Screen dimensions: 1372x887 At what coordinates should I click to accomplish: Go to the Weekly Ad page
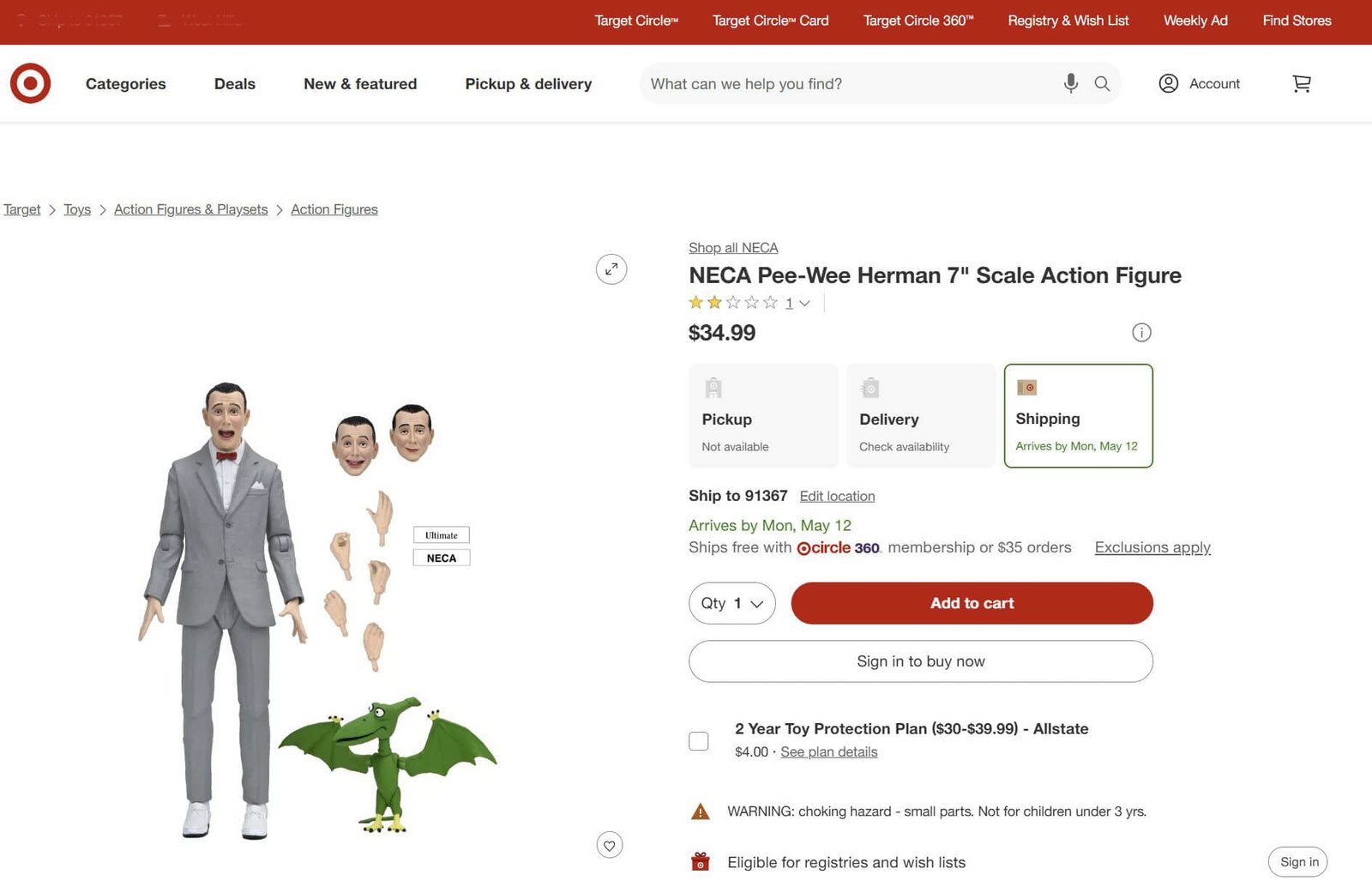1195,21
